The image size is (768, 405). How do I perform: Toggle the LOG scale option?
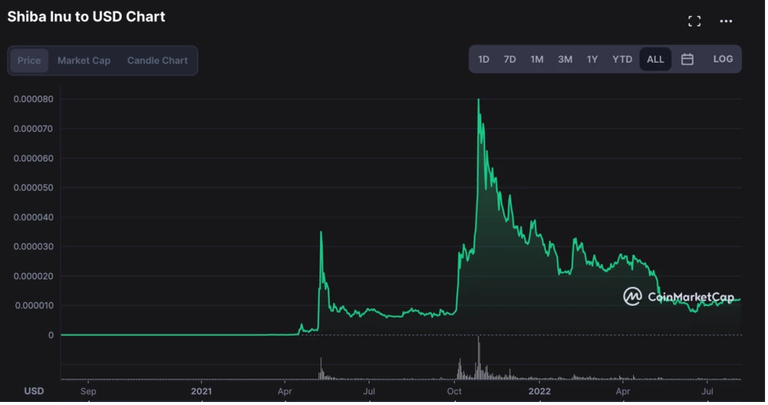coord(723,59)
